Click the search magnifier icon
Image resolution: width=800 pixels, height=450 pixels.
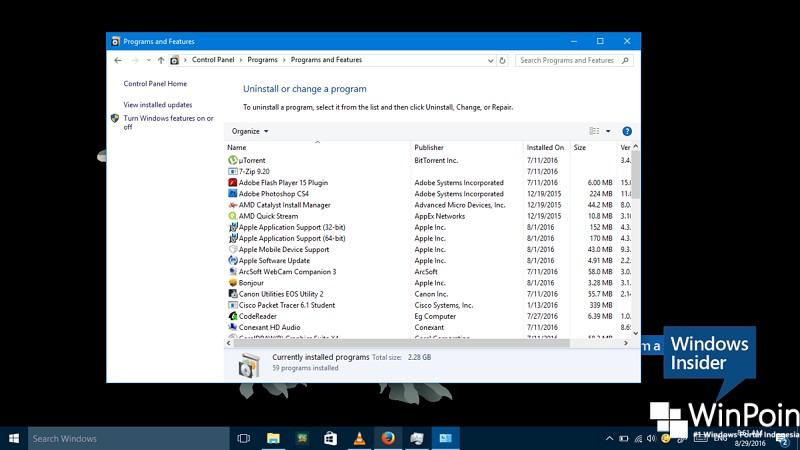[x=625, y=60]
